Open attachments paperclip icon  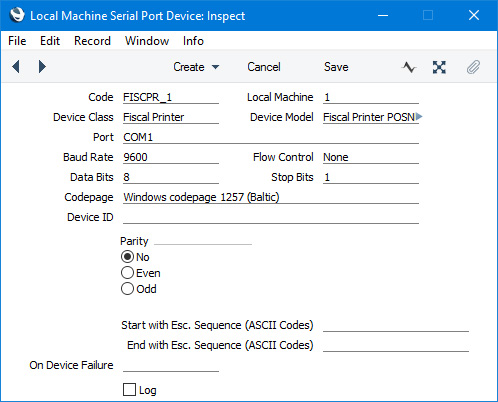point(473,67)
